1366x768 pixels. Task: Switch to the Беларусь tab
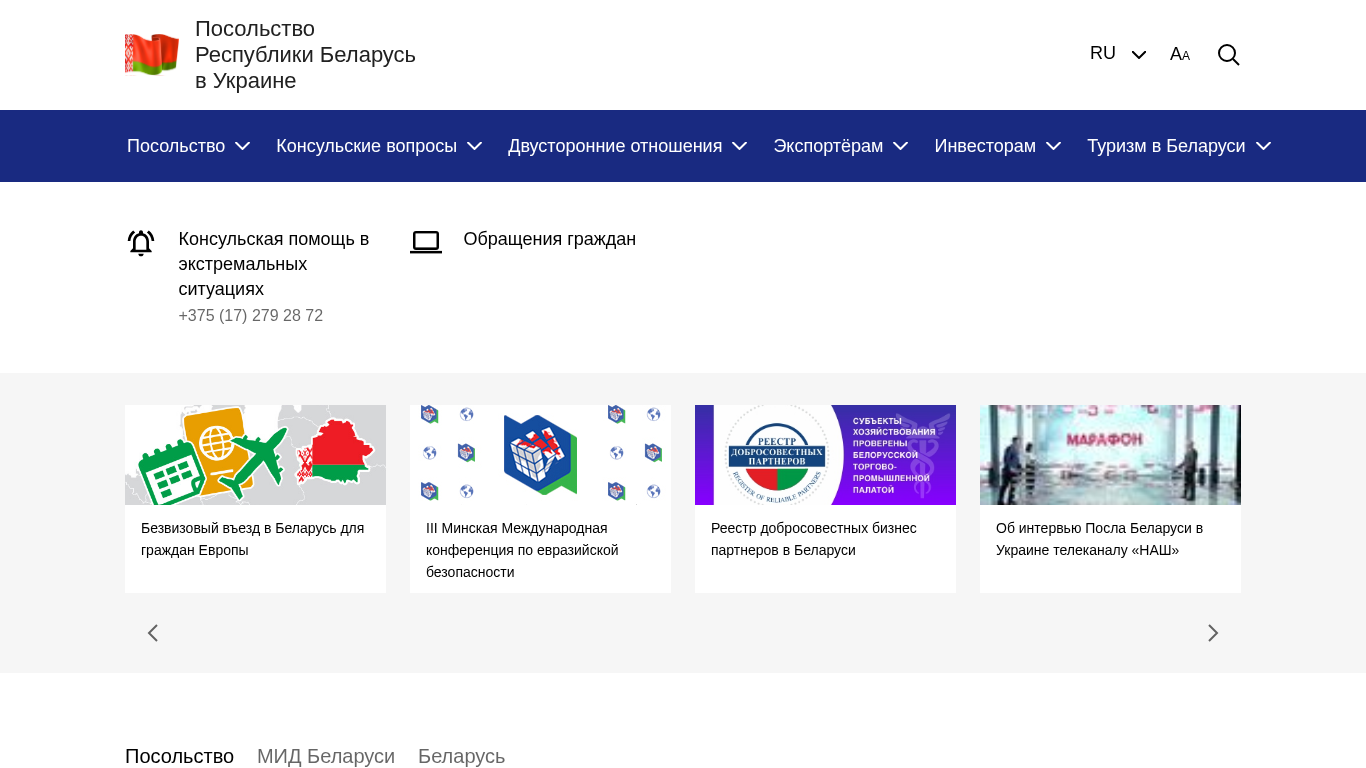pyautogui.click(x=461, y=756)
